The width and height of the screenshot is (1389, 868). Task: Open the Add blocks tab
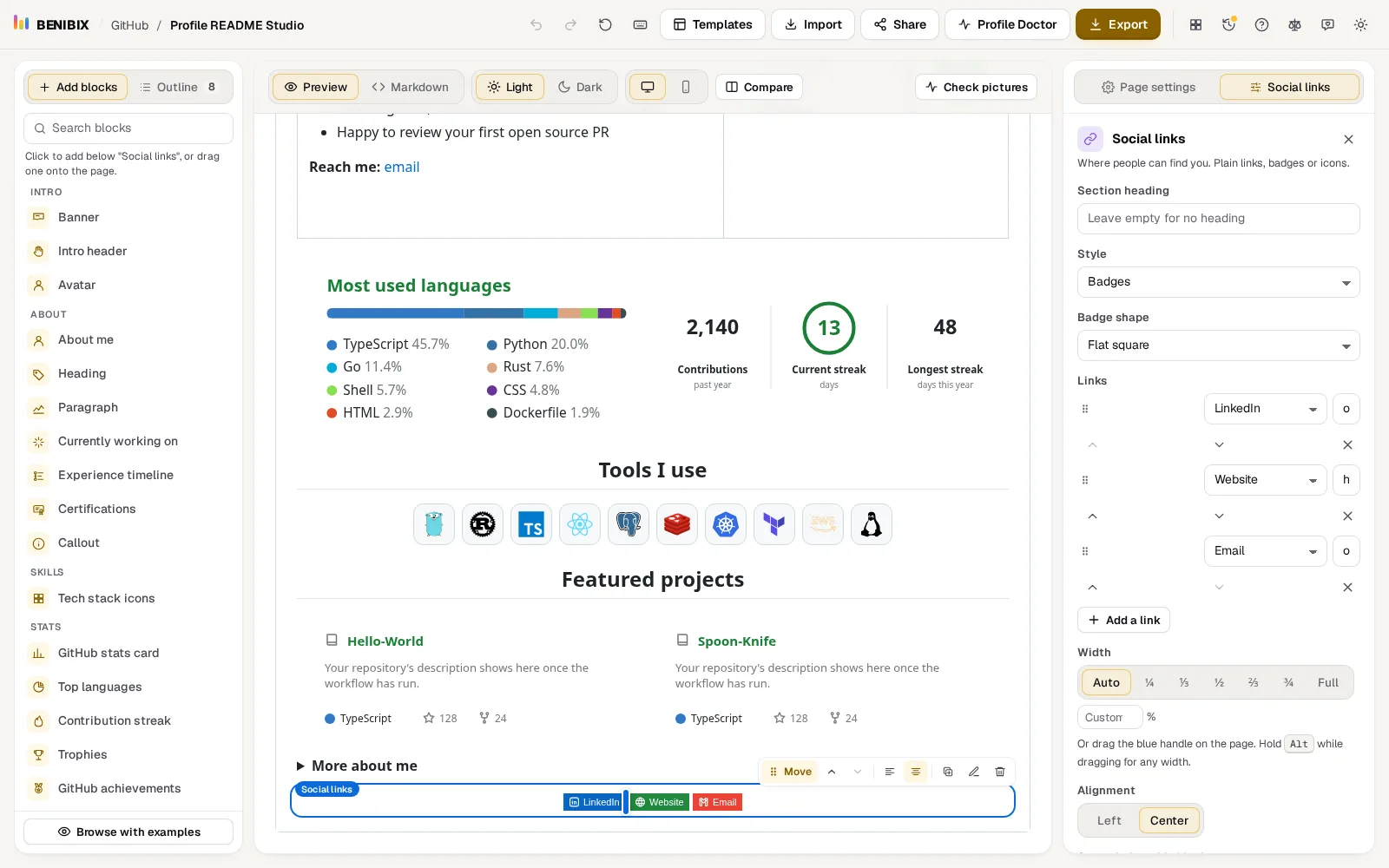click(x=78, y=87)
